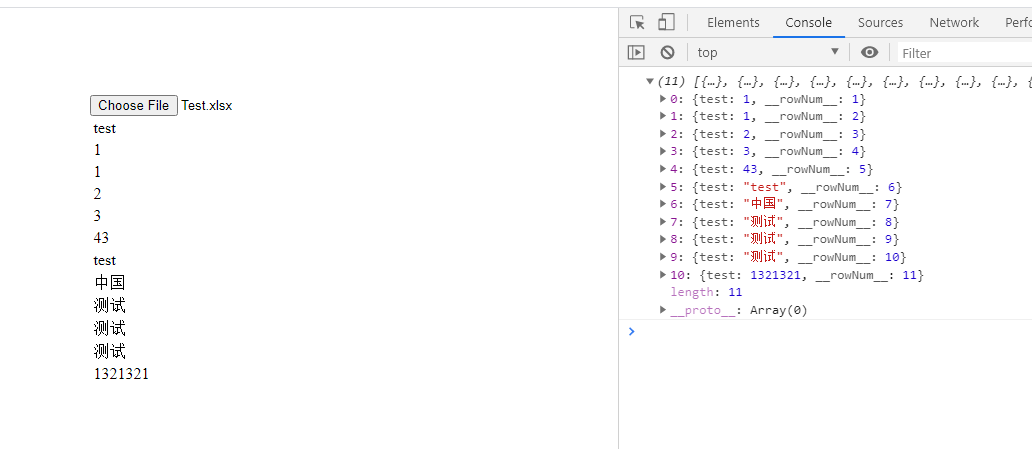The width and height of the screenshot is (1032, 449).
Task: Clear the console with the ban icon
Action: point(667,52)
